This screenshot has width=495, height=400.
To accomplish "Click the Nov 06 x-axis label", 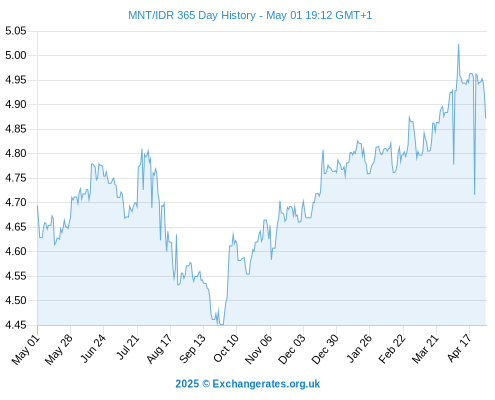I will pyautogui.click(x=258, y=350).
